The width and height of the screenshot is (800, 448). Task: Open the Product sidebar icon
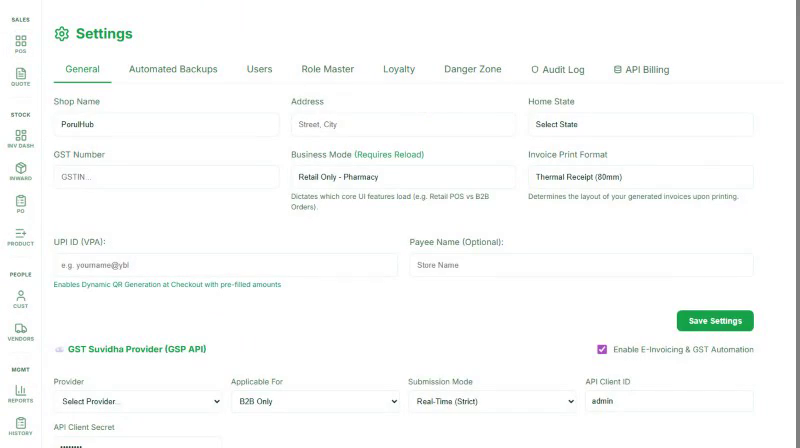click(x=20, y=236)
